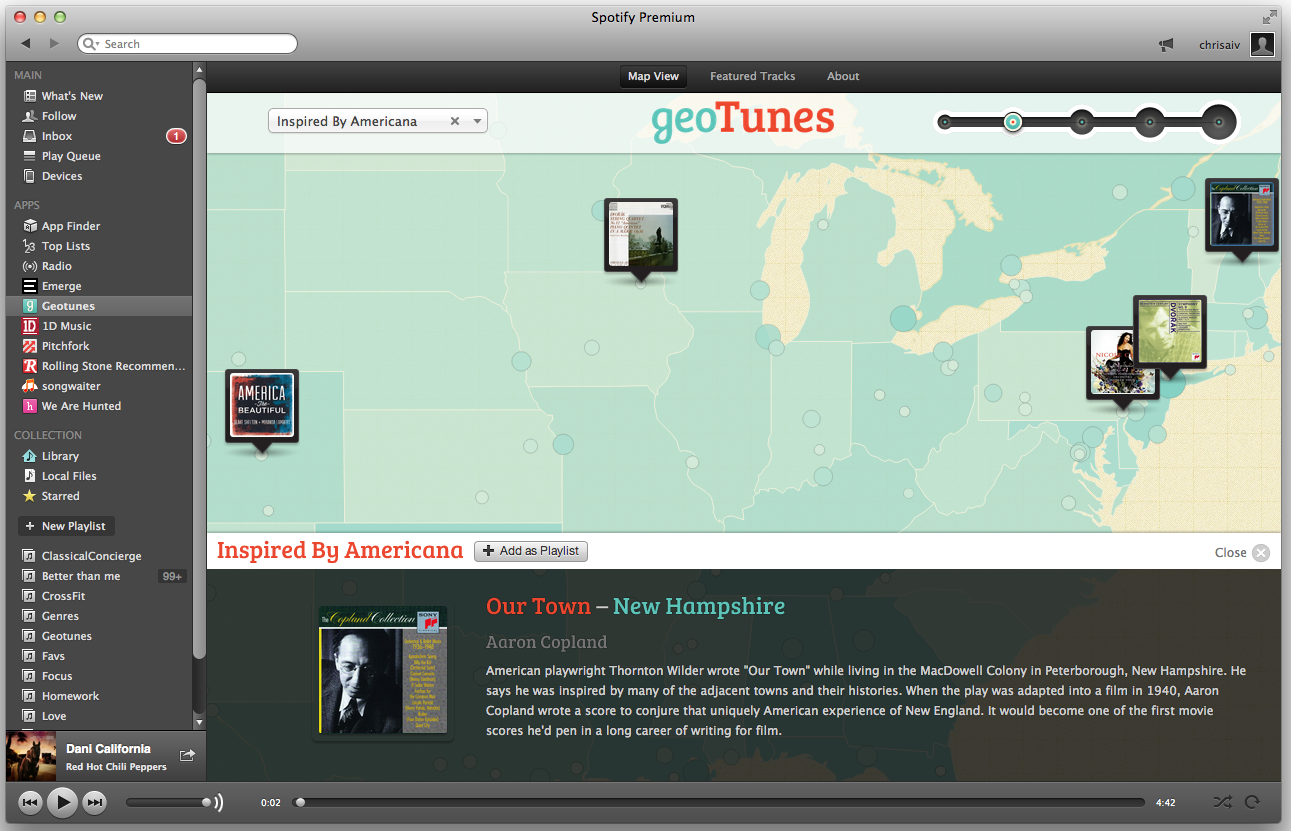Show the Play Queue
Viewport: 1291px width, 831px height.
pos(71,156)
